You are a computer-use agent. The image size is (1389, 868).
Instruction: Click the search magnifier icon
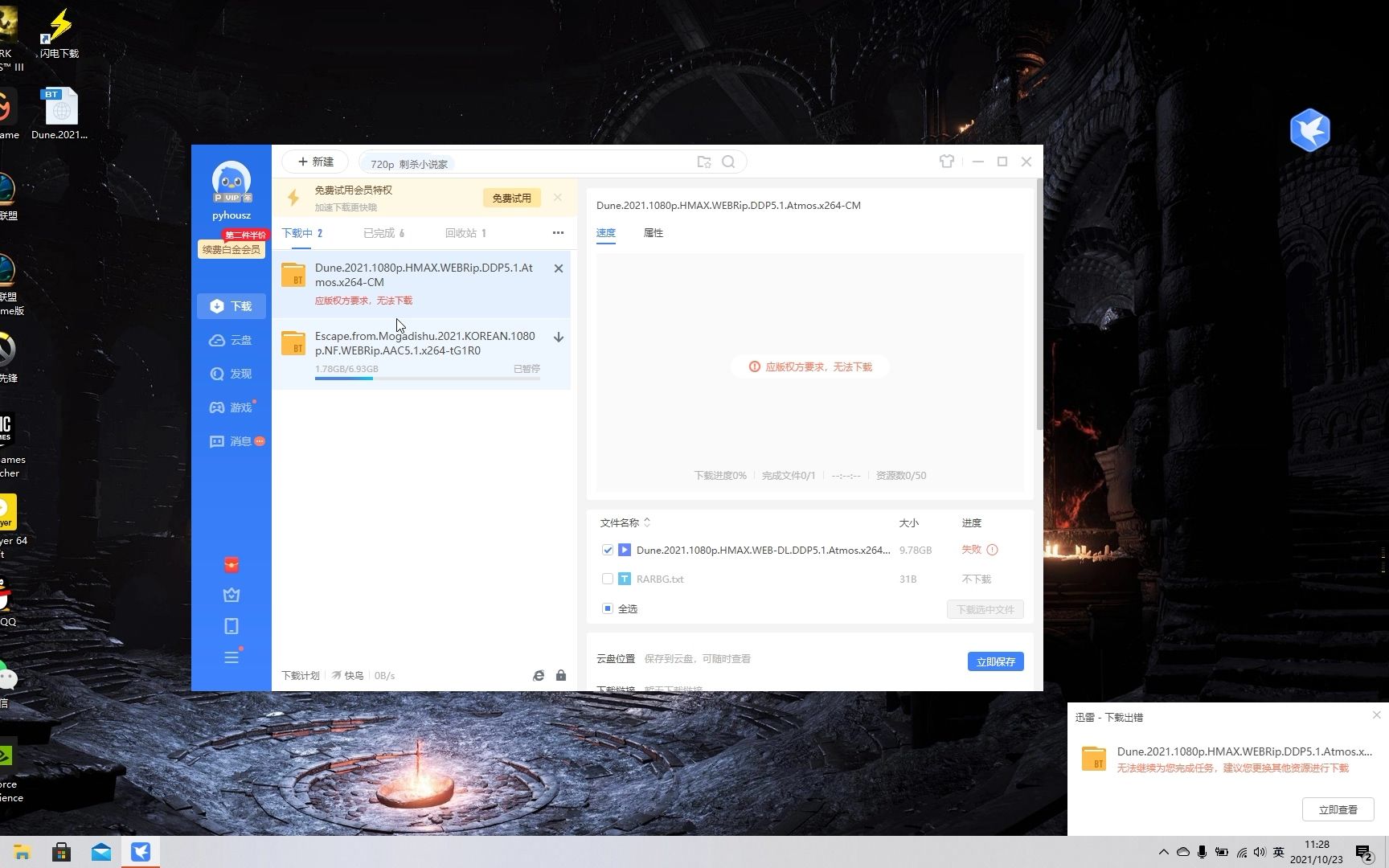[728, 162]
